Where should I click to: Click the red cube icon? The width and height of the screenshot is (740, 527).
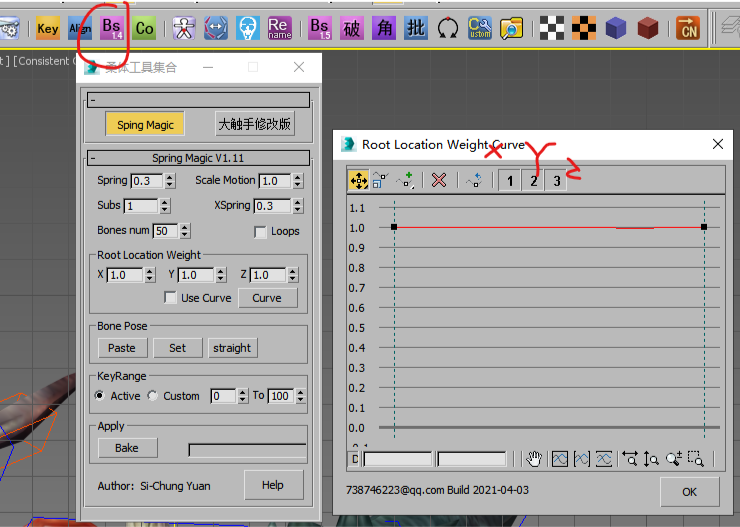648,28
